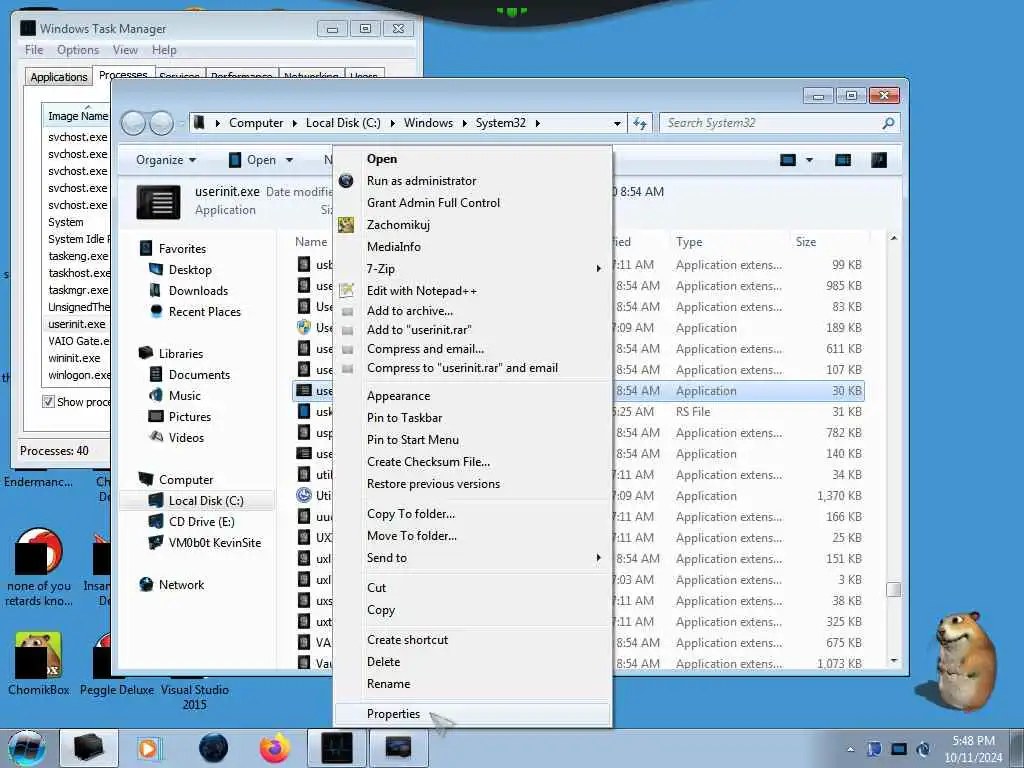Click the userinit.exe details pane thumbnail
This screenshot has width=1024, height=768.
click(x=159, y=202)
